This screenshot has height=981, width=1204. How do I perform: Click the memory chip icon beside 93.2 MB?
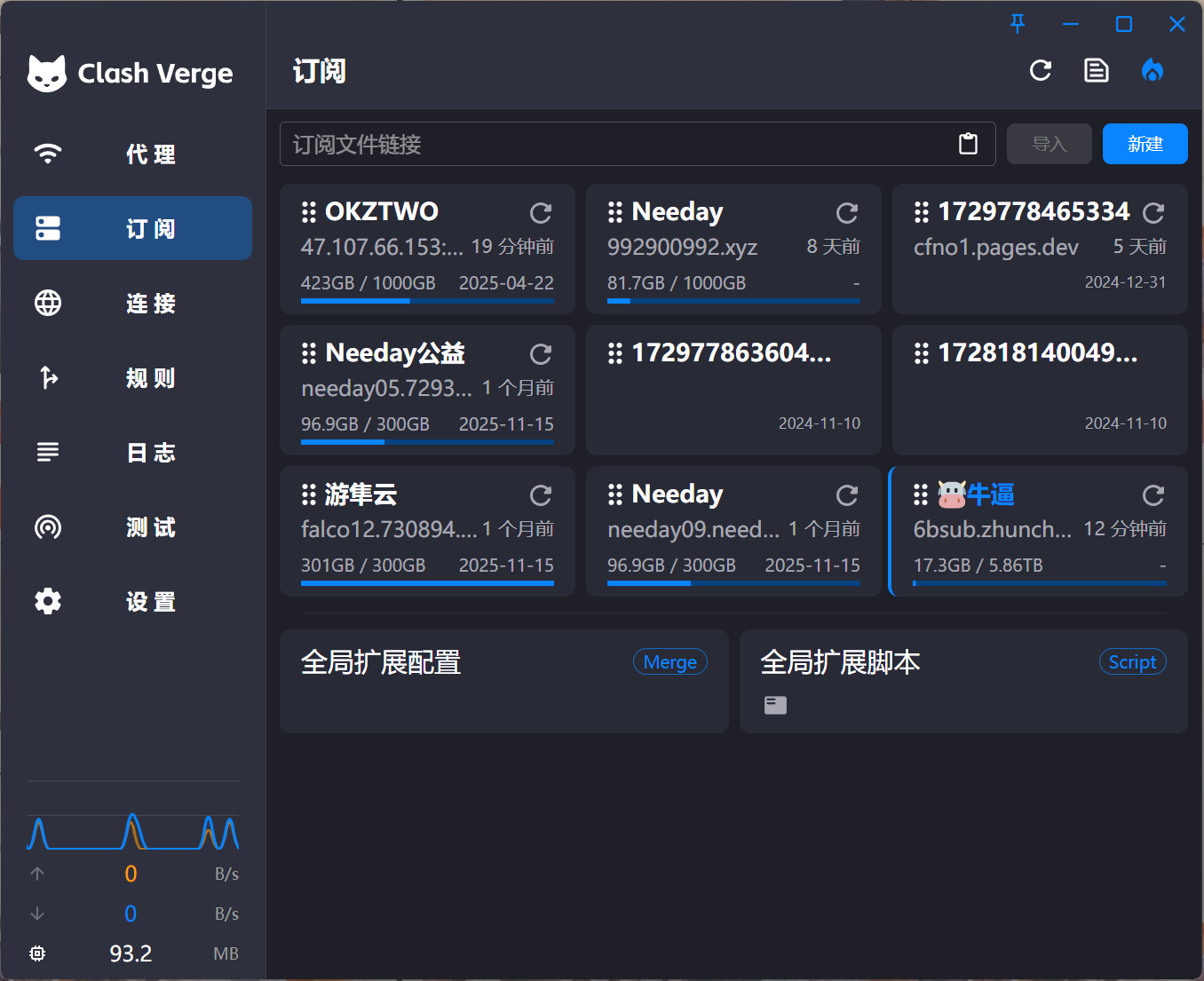pos(37,953)
